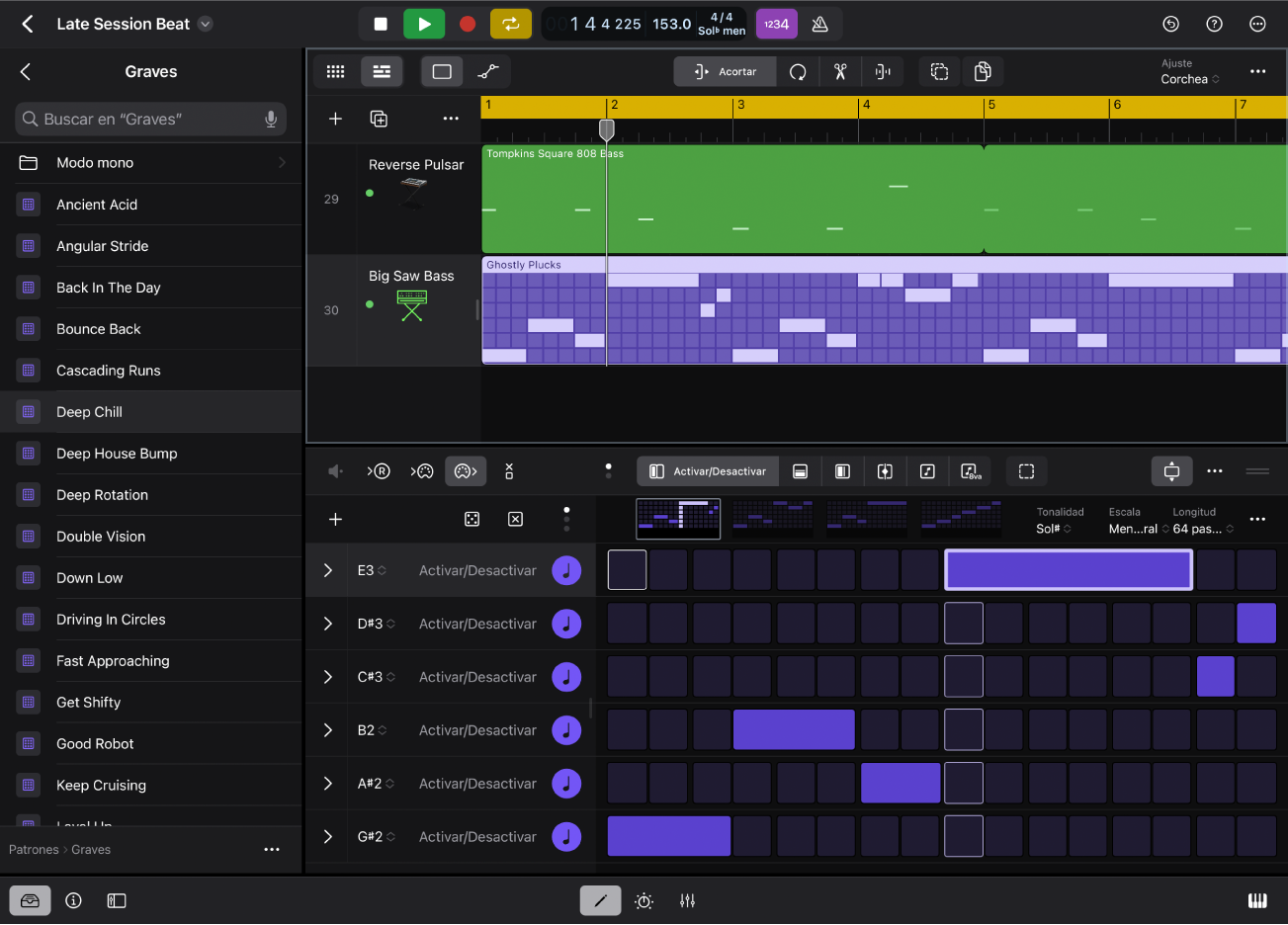1288x925 pixels.
Task: Open the tracks area more options menu
Action: pyautogui.click(x=1257, y=71)
